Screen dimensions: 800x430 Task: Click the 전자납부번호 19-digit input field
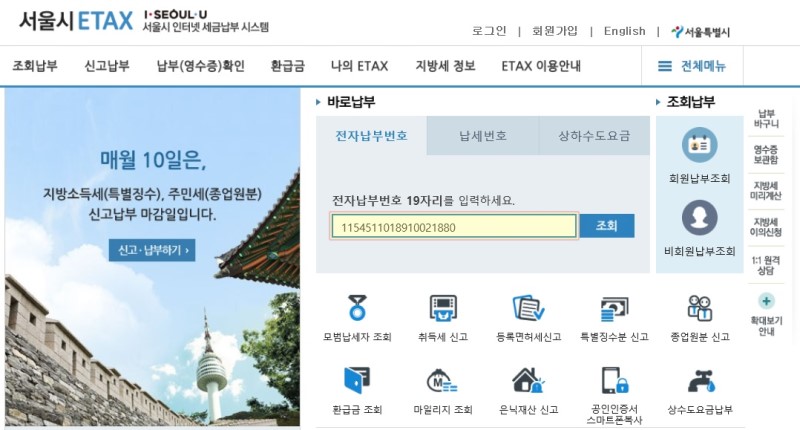tap(454, 226)
